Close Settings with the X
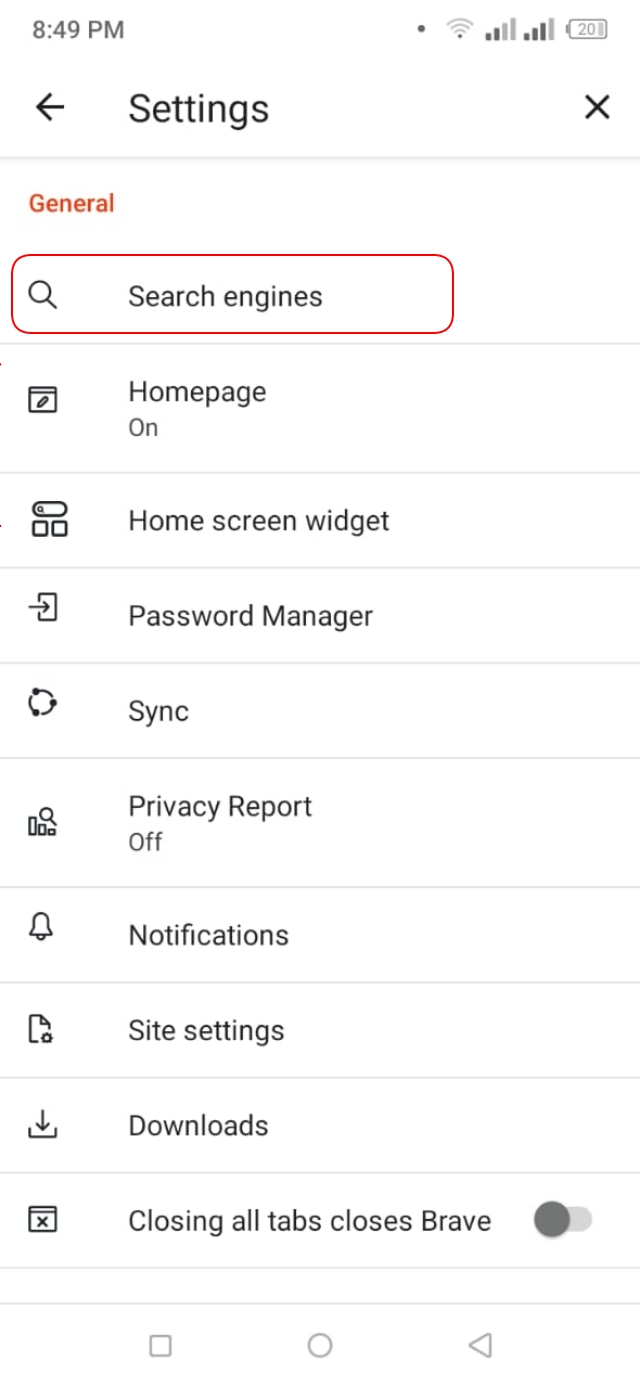This screenshot has height=1388, width=640. coord(596,107)
